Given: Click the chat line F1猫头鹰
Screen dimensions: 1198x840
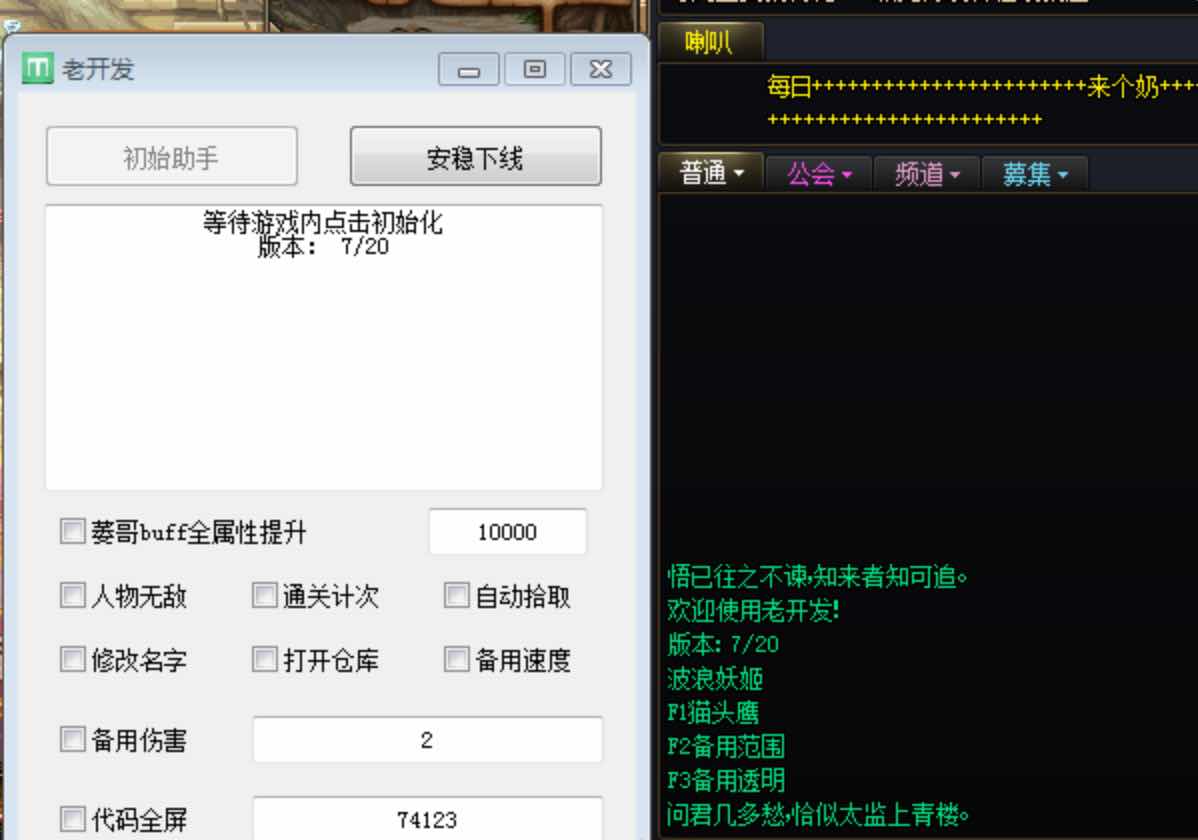Looking at the screenshot, I should (712, 712).
